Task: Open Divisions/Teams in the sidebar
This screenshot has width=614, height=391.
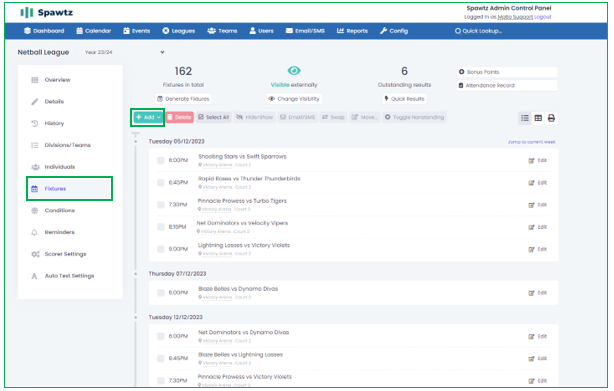Action: (x=67, y=145)
